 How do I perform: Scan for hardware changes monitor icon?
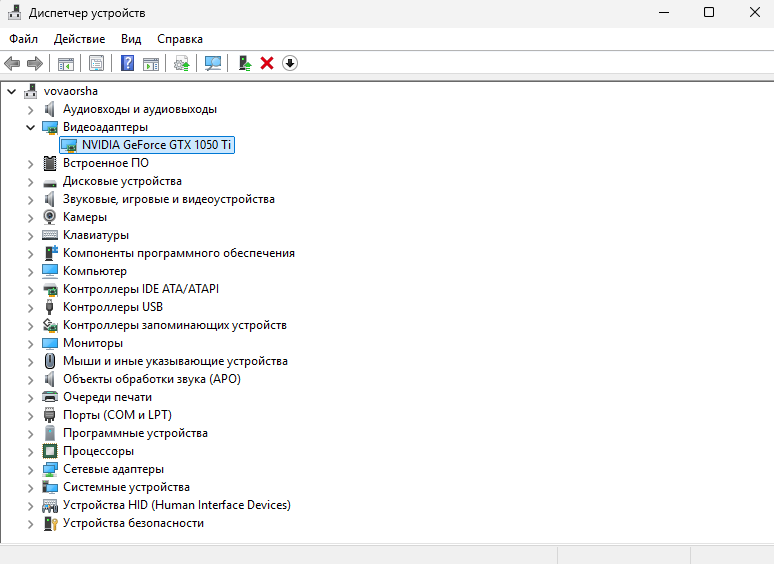[213, 63]
